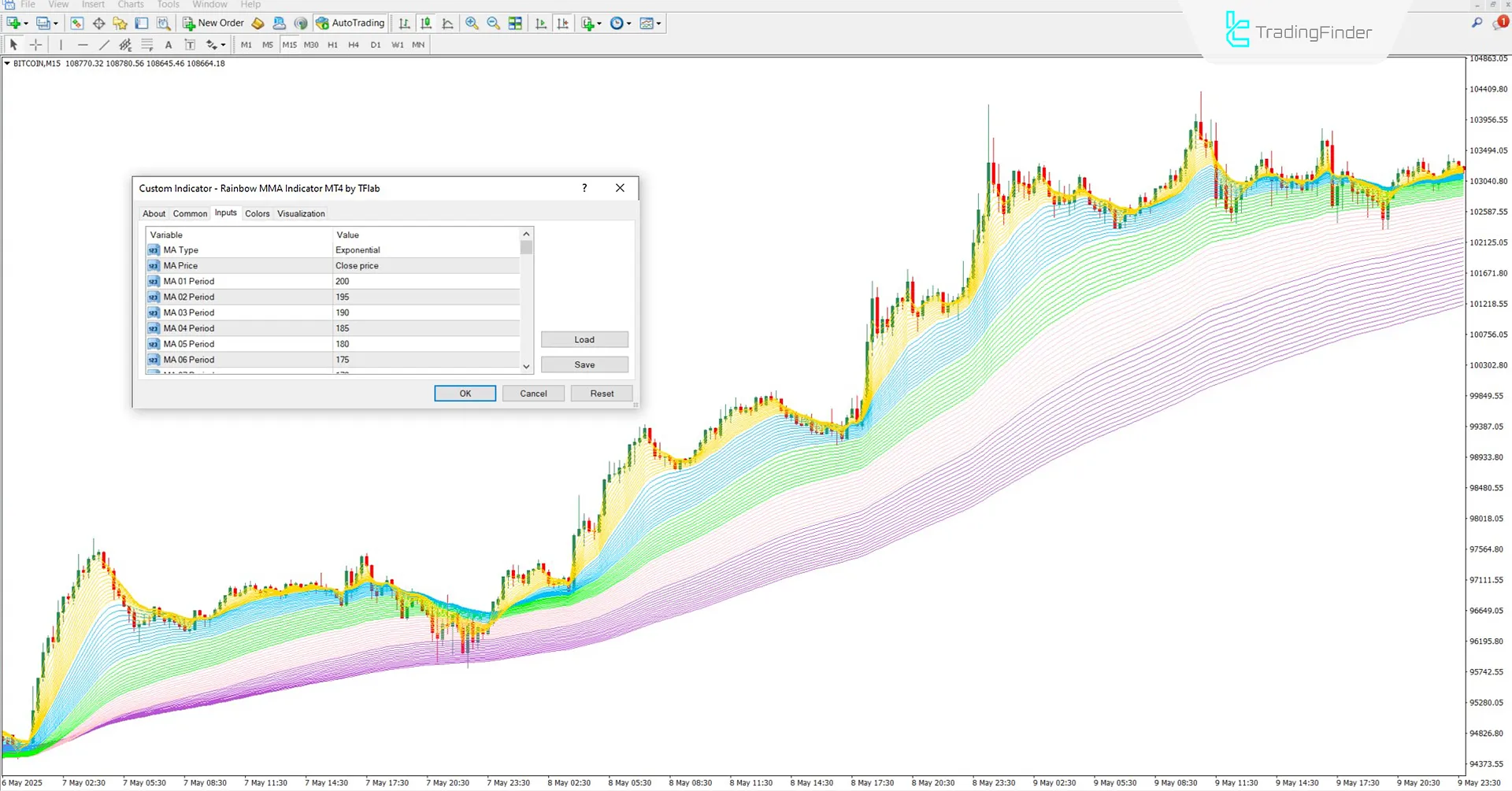Open the Strategy Tester panel
This screenshot has width=1512, height=791.
click(163, 23)
